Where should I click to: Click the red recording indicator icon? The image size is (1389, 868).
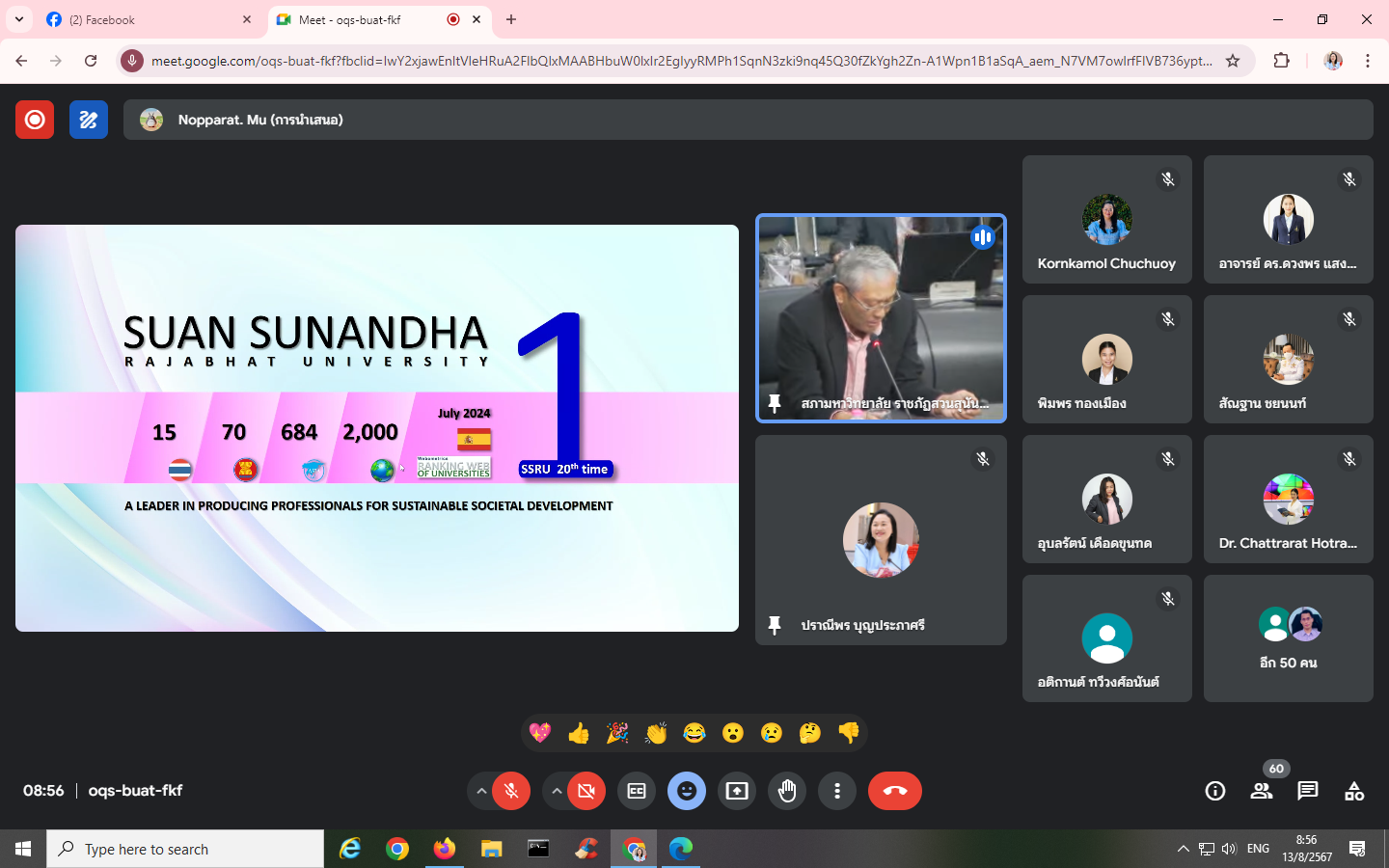point(35,120)
